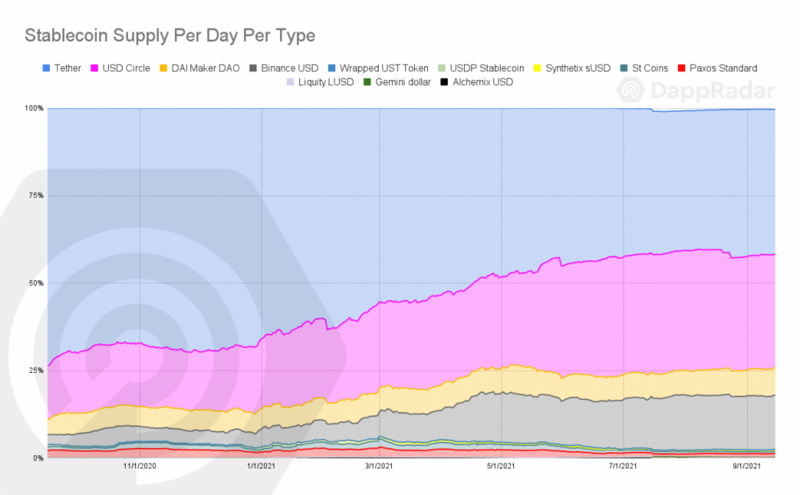
Task: Click the Paxos Standard red swatch
Action: point(683,68)
